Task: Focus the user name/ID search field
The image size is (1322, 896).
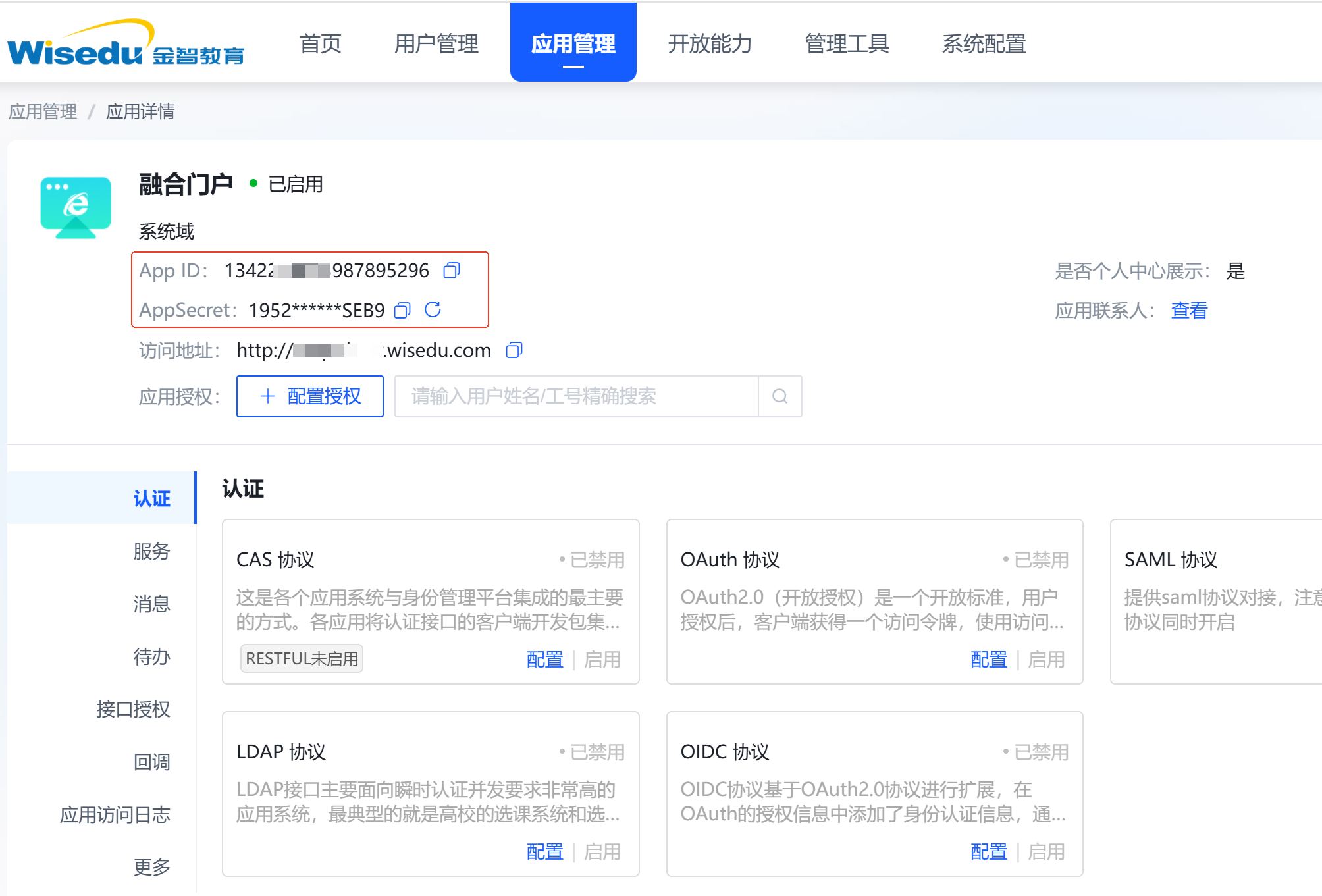Action: 576,396
